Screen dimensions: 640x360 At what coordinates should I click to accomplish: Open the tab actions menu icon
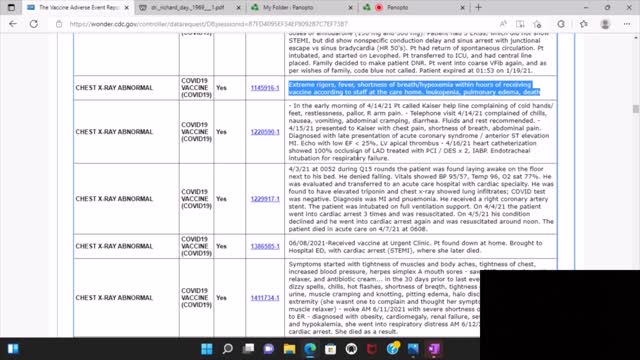[x=11, y=7]
